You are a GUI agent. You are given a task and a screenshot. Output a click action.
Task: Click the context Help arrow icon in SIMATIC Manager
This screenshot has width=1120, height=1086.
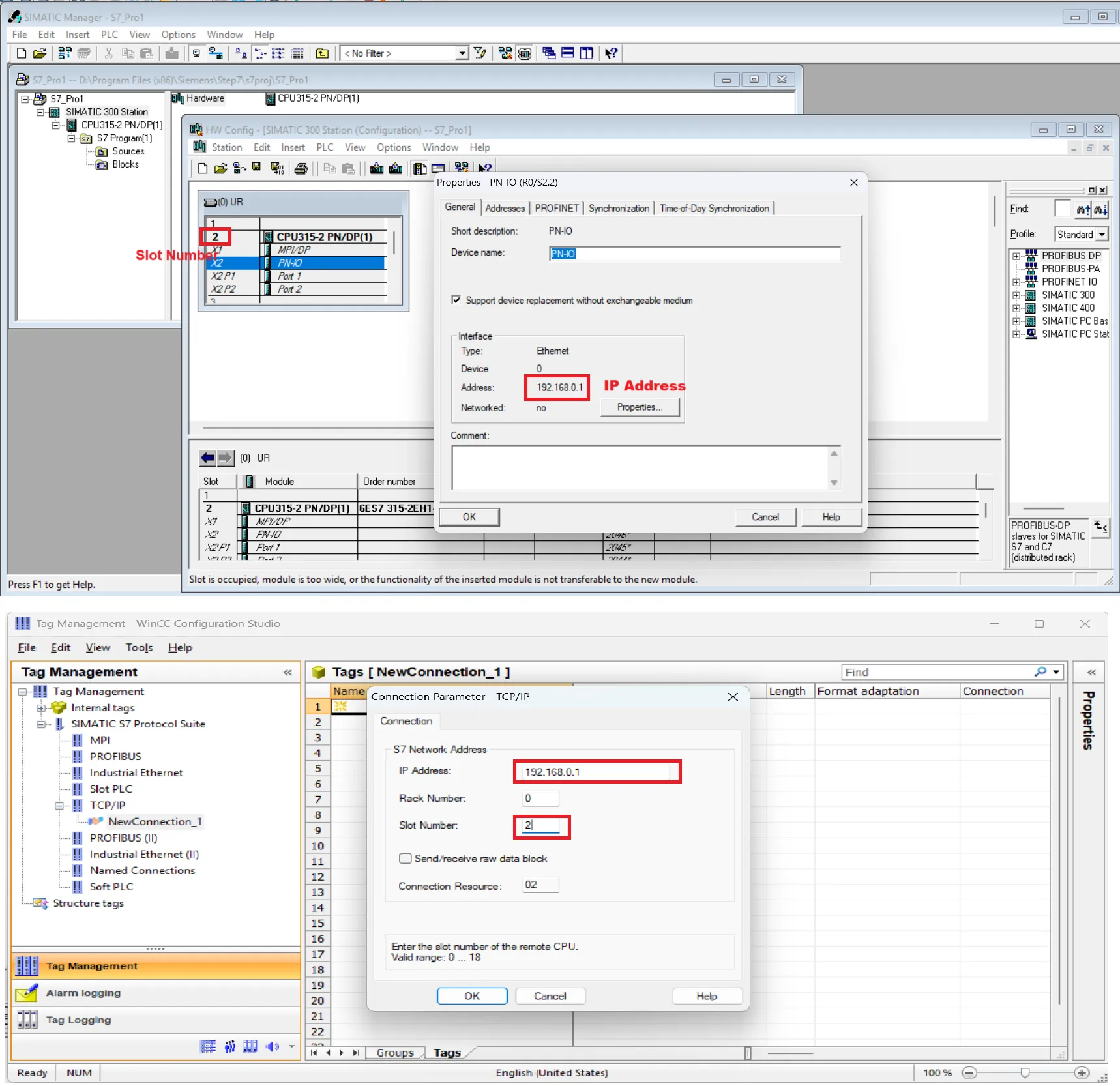(x=611, y=53)
